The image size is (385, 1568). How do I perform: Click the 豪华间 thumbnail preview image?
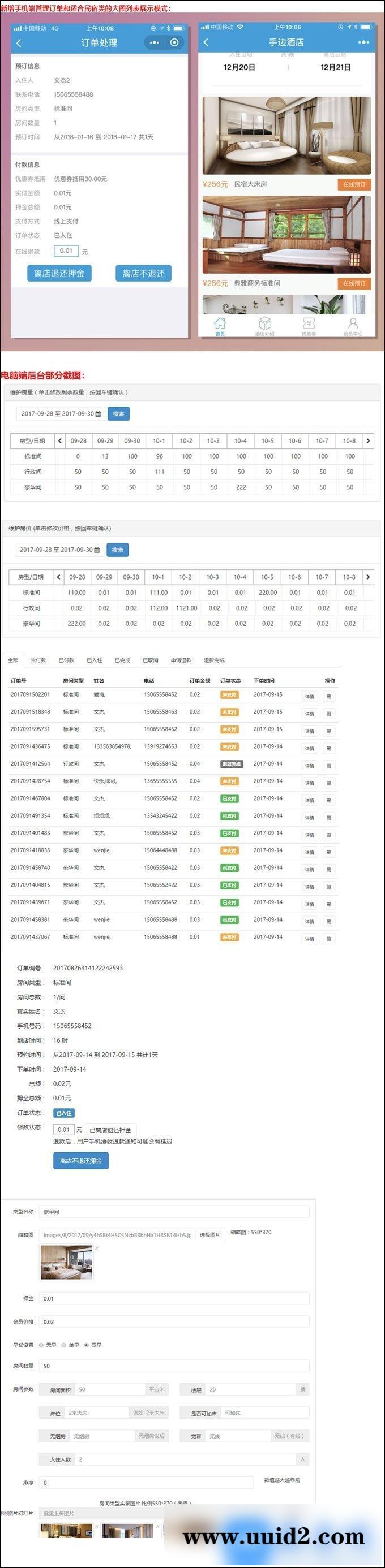(x=66, y=1263)
